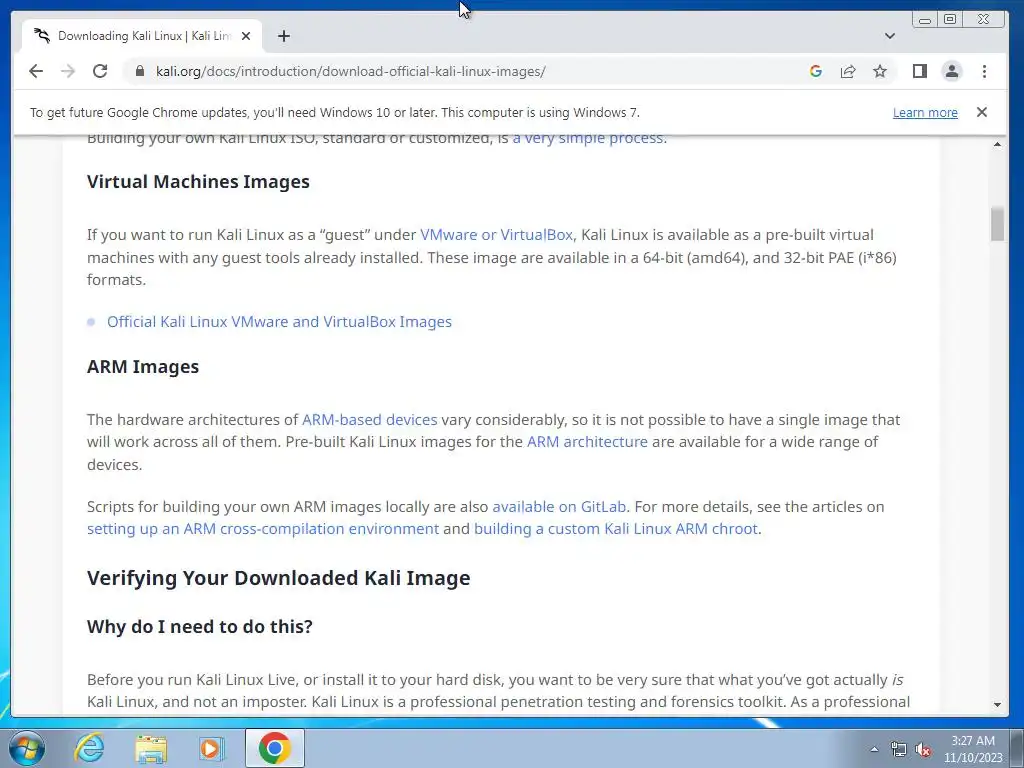Show hidden system tray icons
The image size is (1024, 768).
[x=874, y=749]
